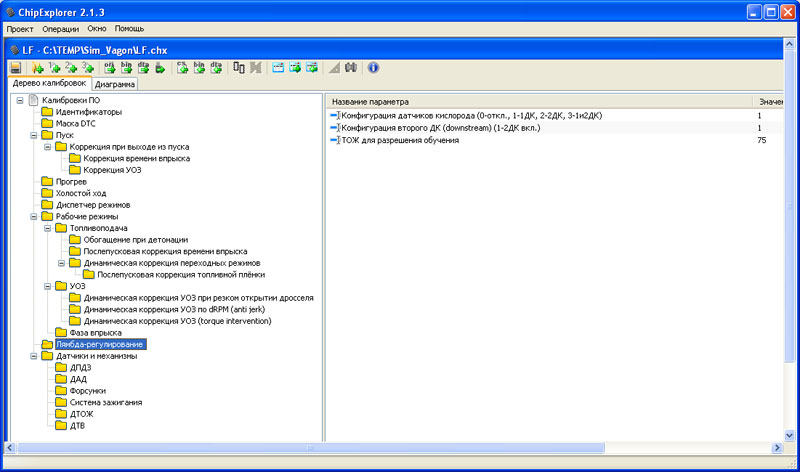Click the blue info icon in toolbar
Screen dimensions: 800x472
pyautogui.click(x=373, y=68)
